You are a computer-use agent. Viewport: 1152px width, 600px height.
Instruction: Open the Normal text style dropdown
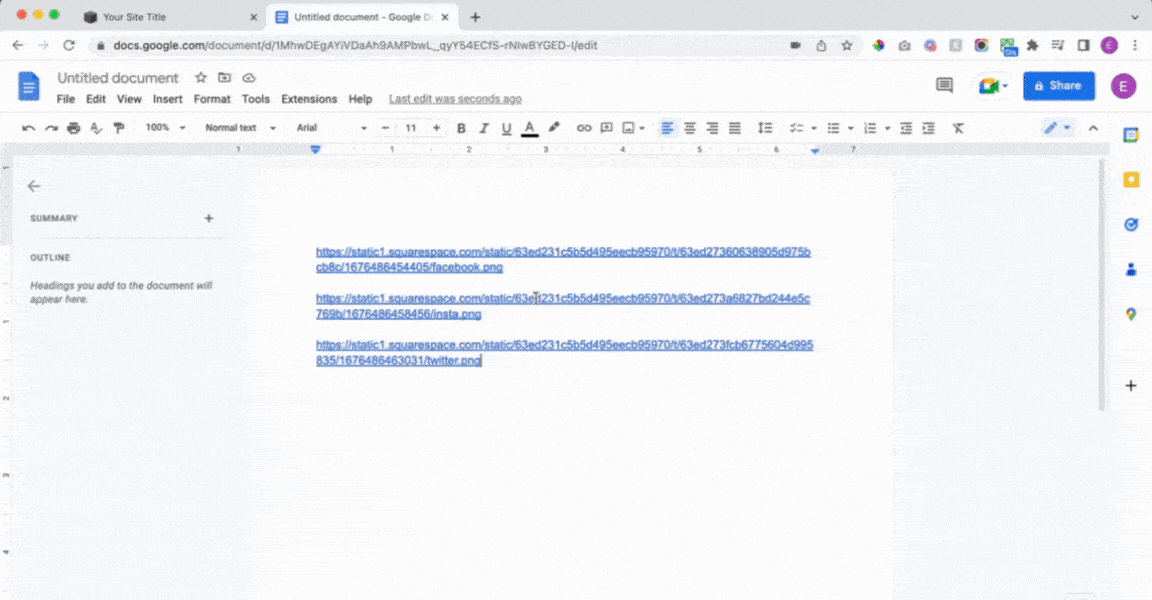[x=240, y=128]
